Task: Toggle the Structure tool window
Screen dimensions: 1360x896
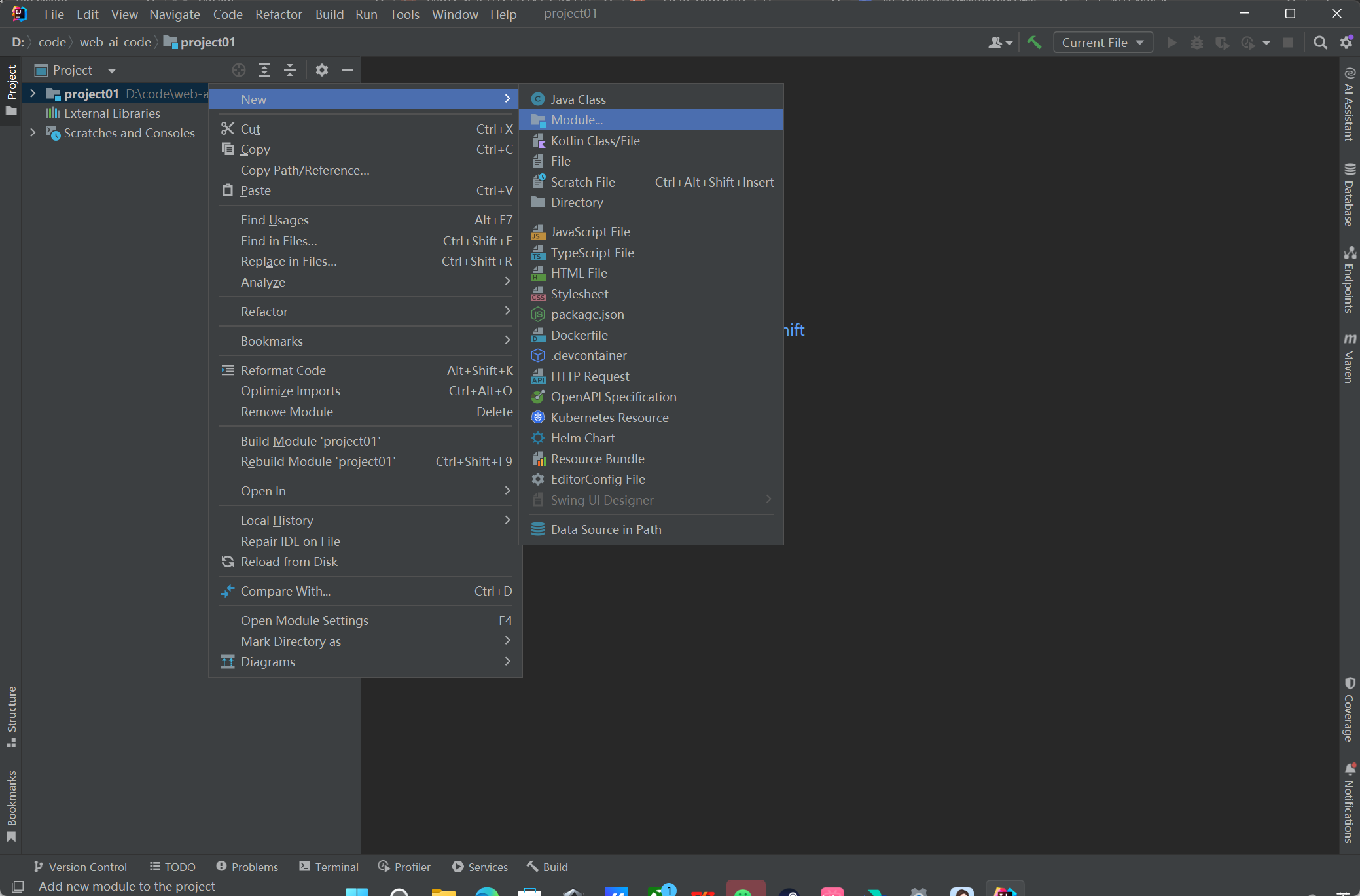Action: pyautogui.click(x=11, y=715)
